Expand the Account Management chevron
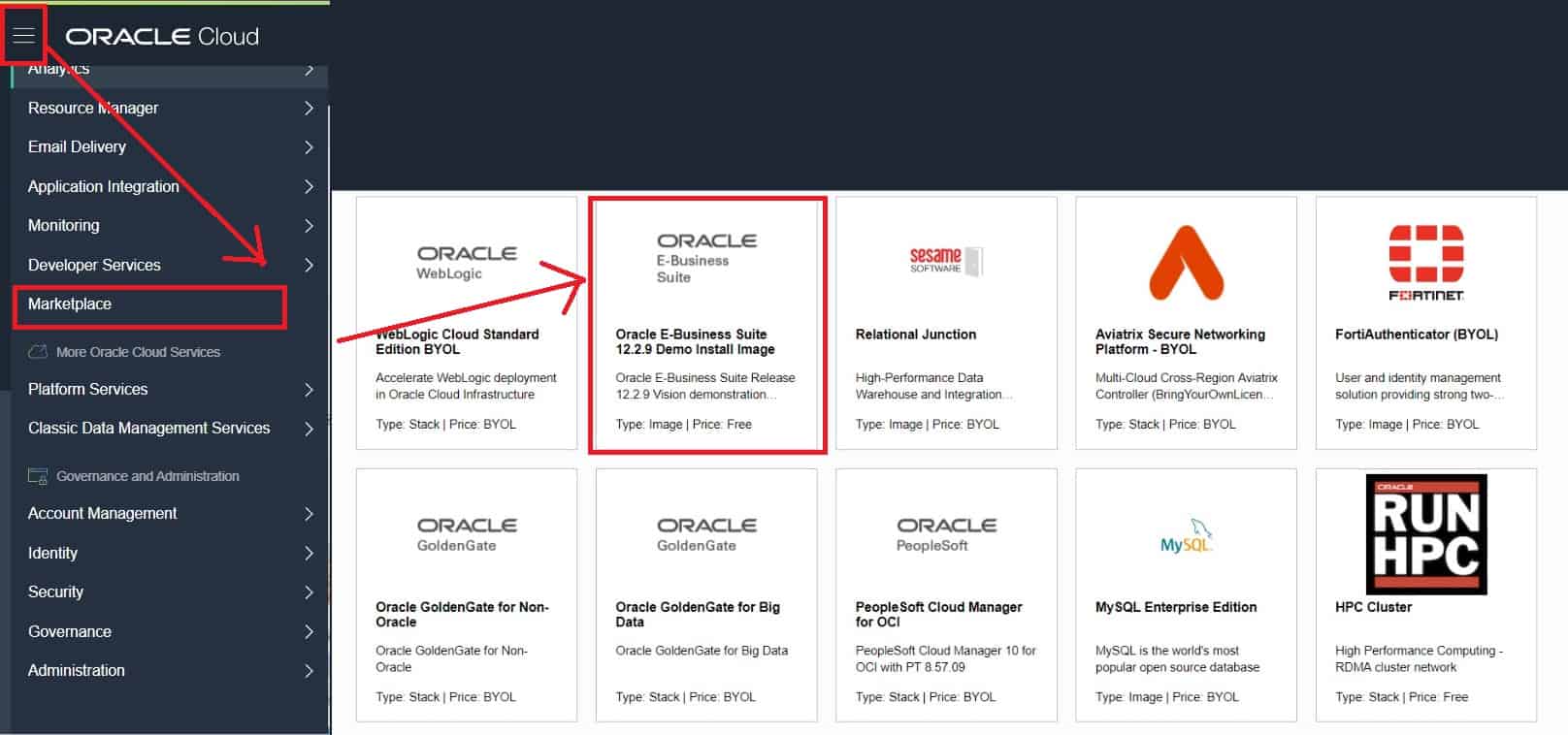1568x735 pixels. tap(309, 514)
